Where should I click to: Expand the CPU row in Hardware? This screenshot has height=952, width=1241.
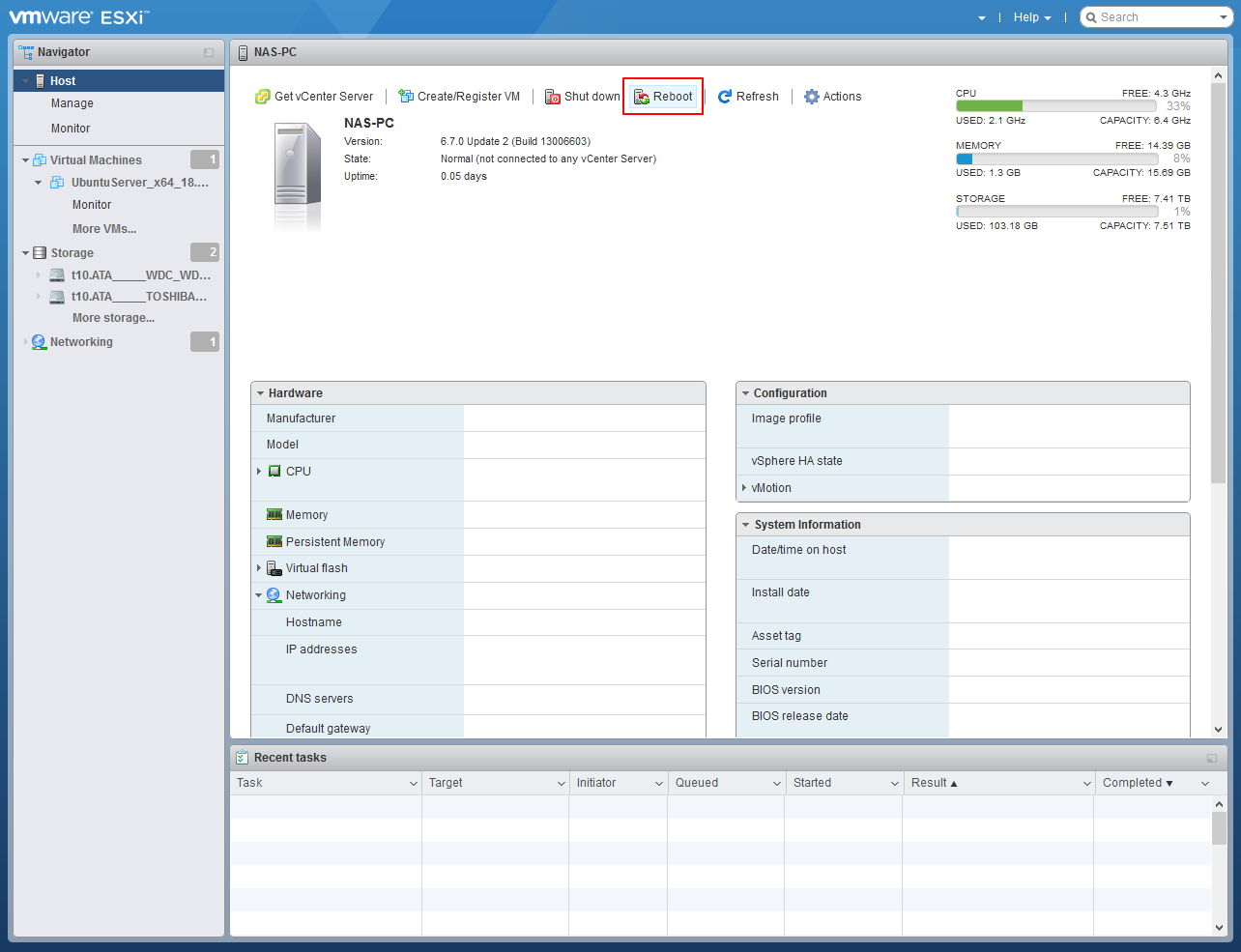[259, 472]
